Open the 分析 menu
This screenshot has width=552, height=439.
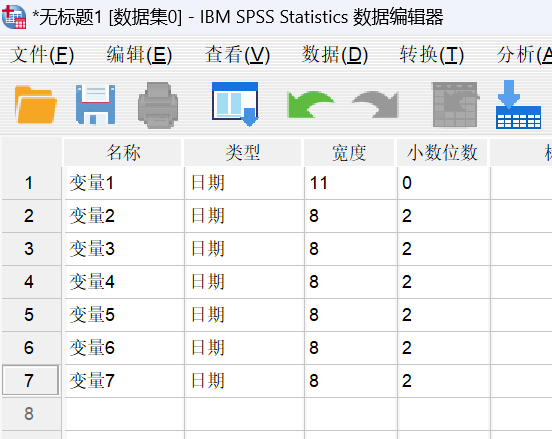[524, 55]
